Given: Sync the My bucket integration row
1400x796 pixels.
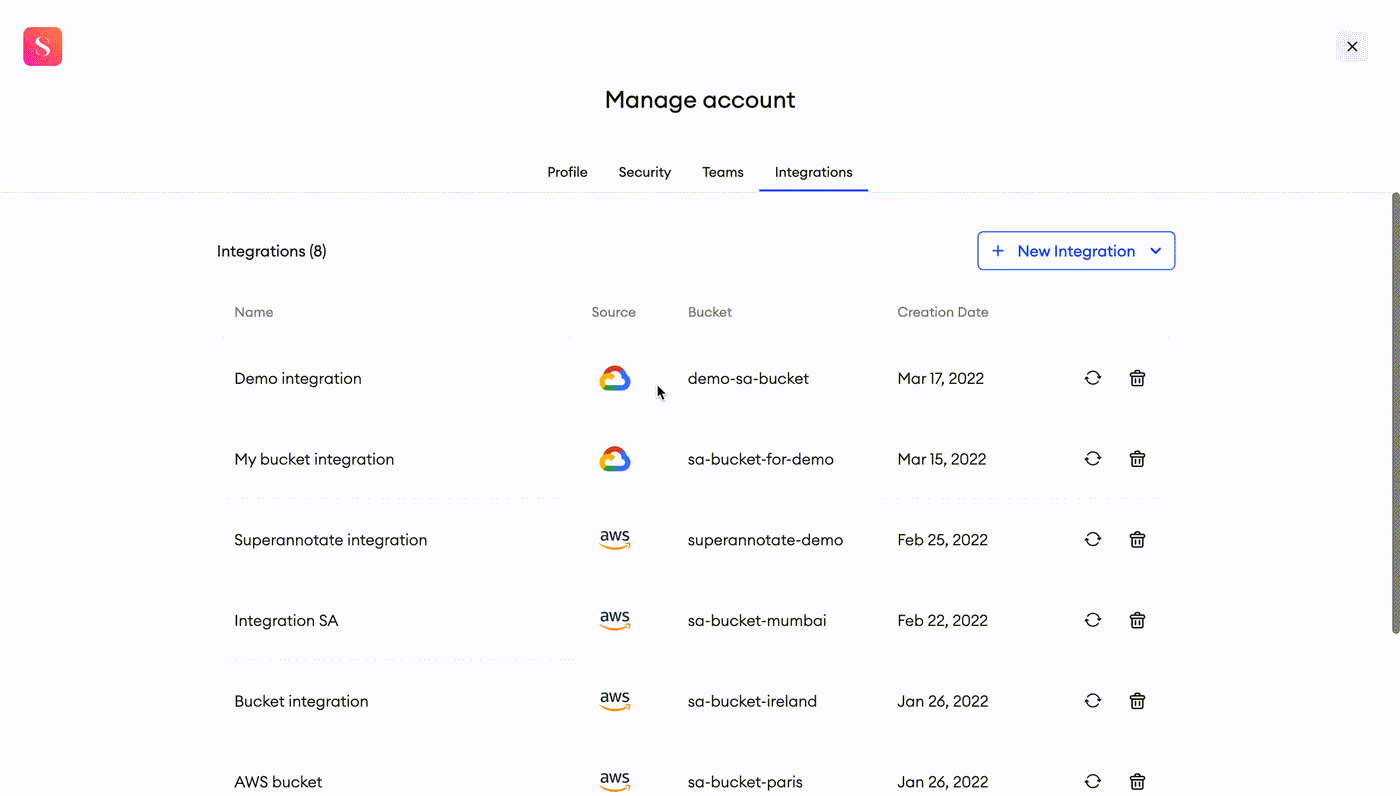Looking at the screenshot, I should pyautogui.click(x=1093, y=459).
